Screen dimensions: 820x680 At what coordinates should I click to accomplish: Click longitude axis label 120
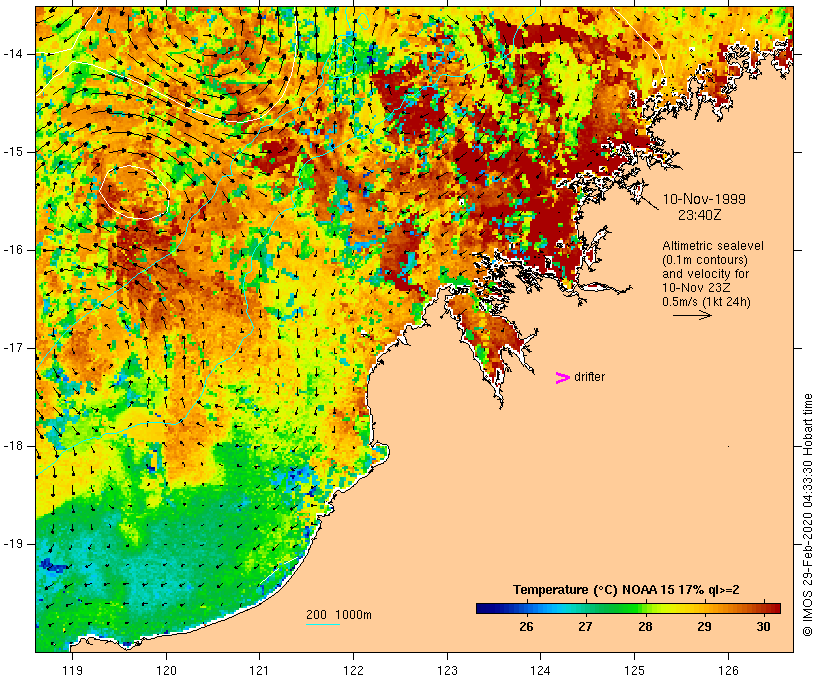pyautogui.click(x=166, y=670)
